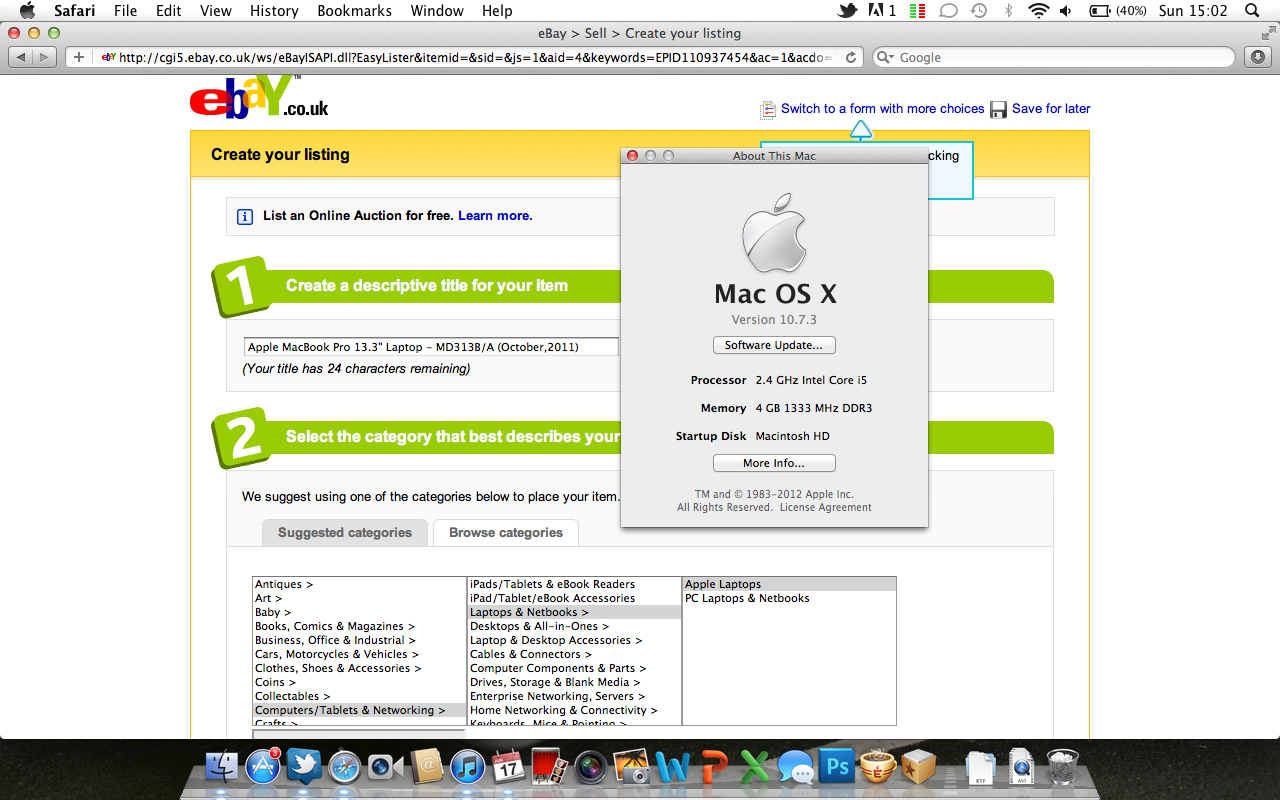This screenshot has height=800, width=1280.
Task: Reload the page with the refresh icon
Action: pos(851,57)
